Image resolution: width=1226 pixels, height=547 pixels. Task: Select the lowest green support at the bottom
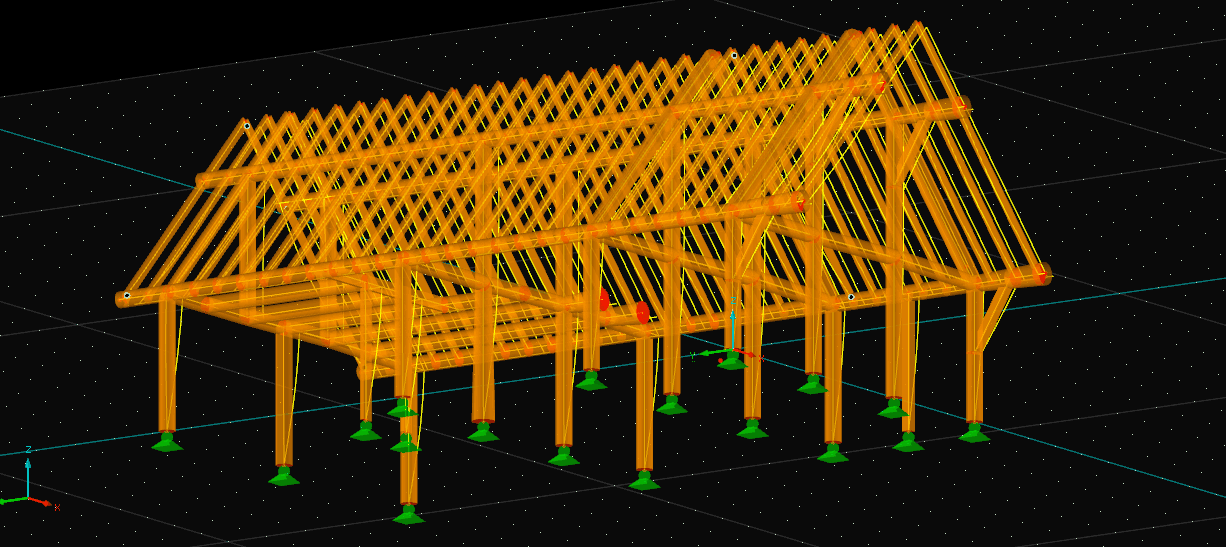pos(408,515)
